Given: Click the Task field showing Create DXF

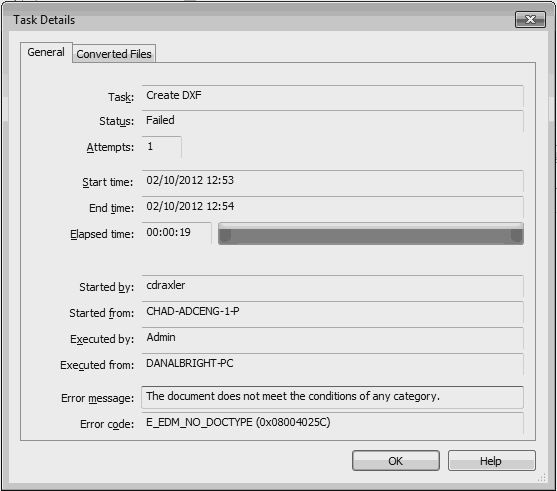Looking at the screenshot, I should [332, 97].
